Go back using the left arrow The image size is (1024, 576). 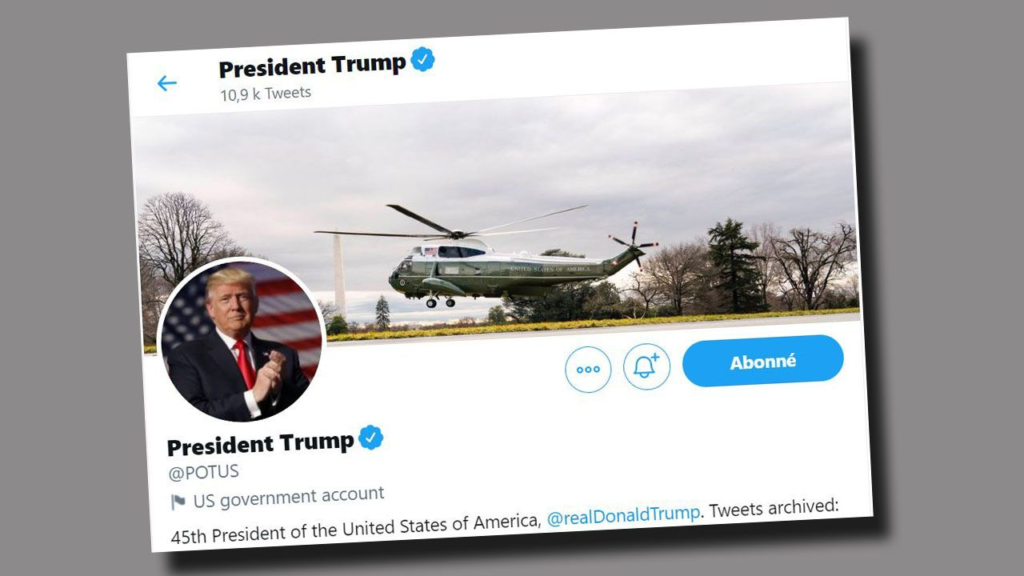(167, 83)
